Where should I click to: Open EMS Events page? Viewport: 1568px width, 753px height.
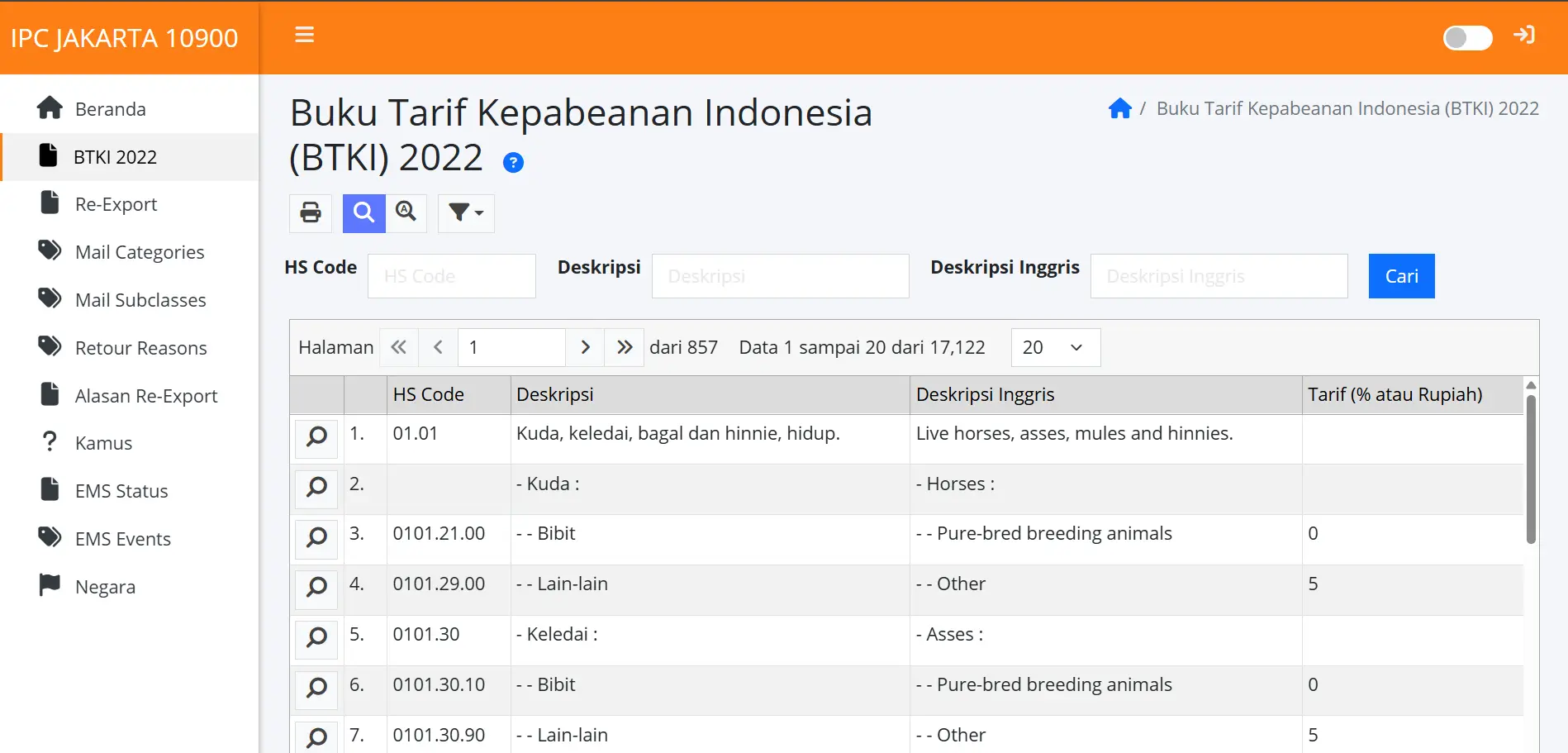tap(130, 539)
